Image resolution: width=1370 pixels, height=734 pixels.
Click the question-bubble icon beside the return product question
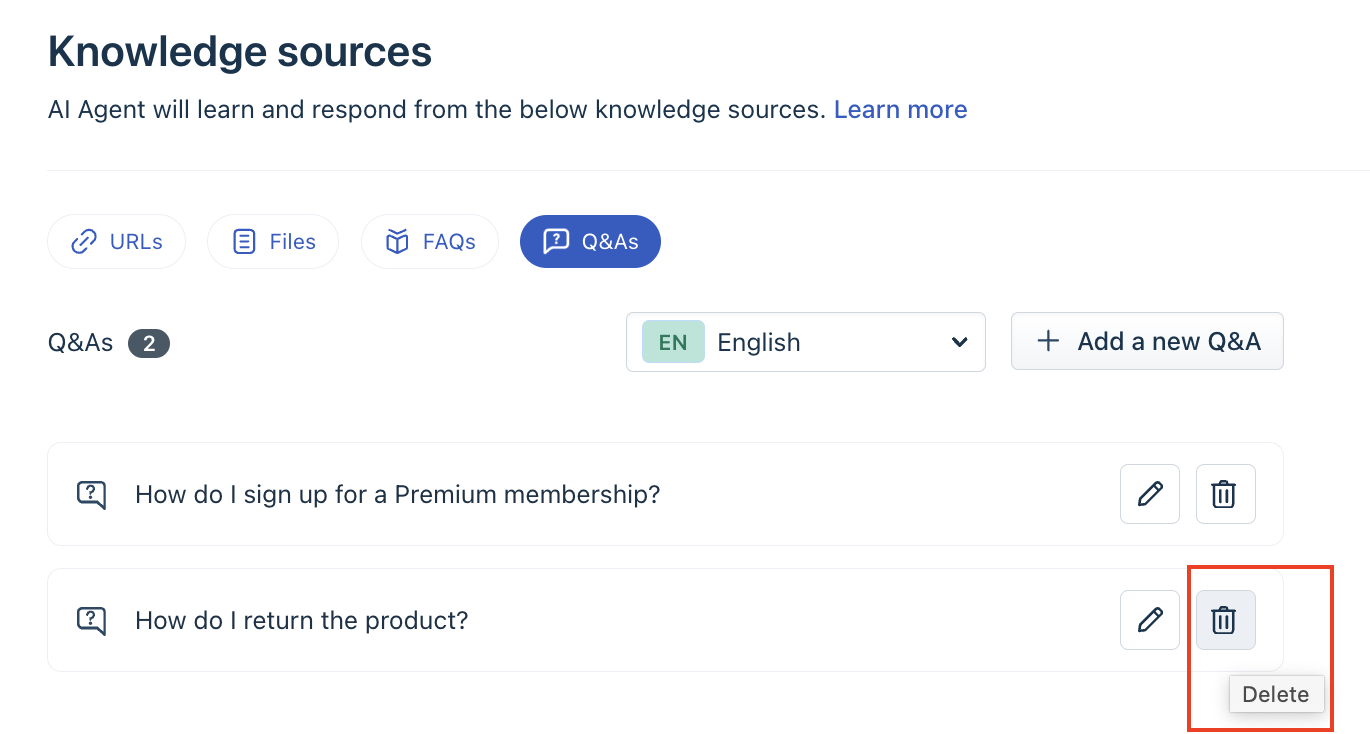click(91, 620)
